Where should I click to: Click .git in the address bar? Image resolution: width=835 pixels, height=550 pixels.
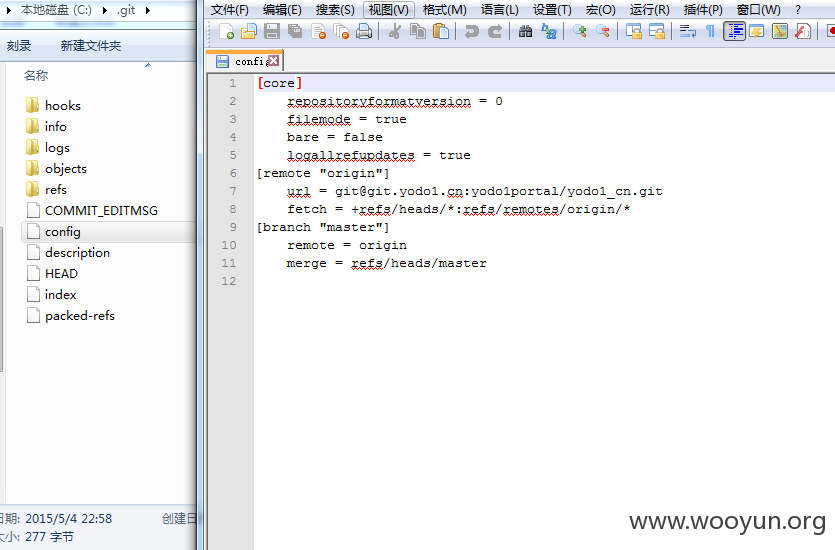click(126, 10)
